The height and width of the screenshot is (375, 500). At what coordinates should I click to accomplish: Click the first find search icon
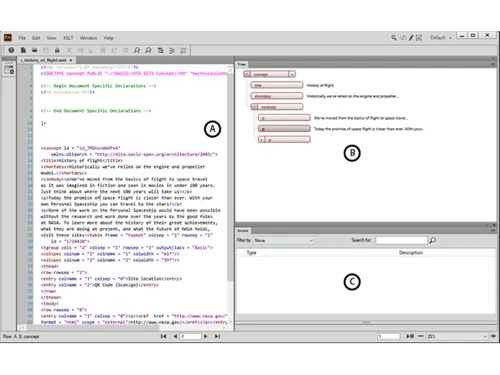(x=137, y=50)
